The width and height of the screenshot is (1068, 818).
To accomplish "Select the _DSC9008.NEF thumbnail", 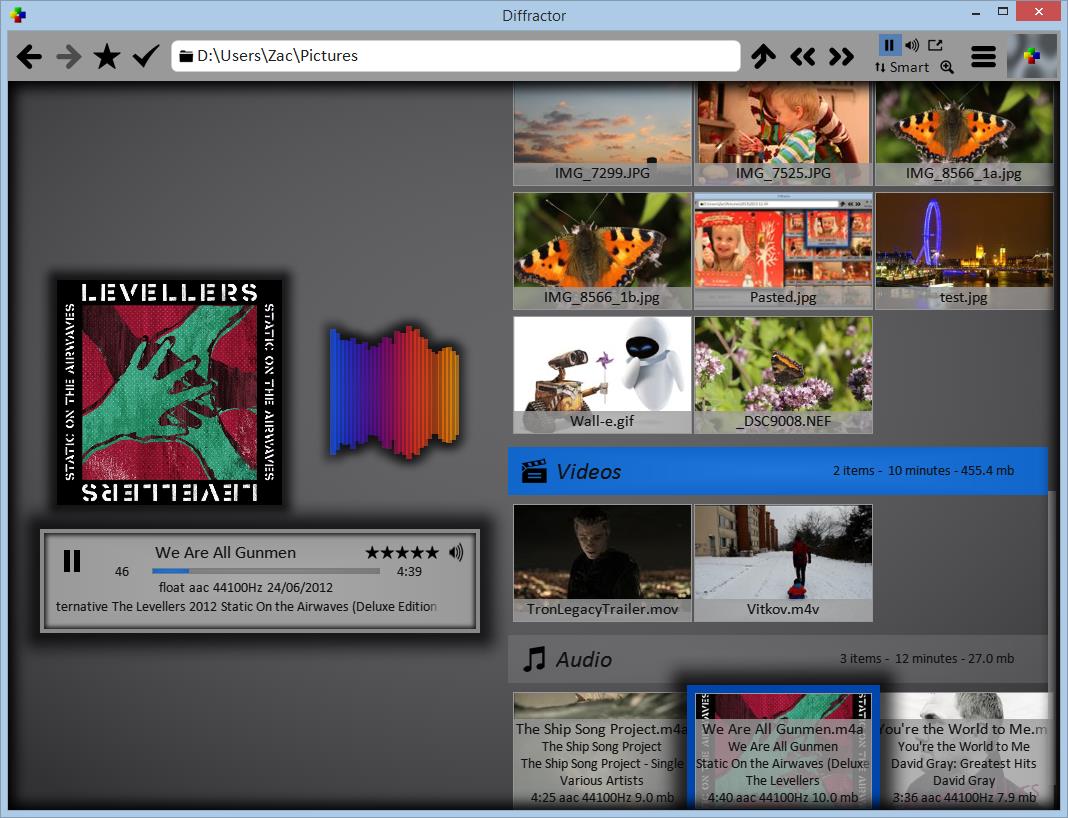I will click(x=783, y=375).
